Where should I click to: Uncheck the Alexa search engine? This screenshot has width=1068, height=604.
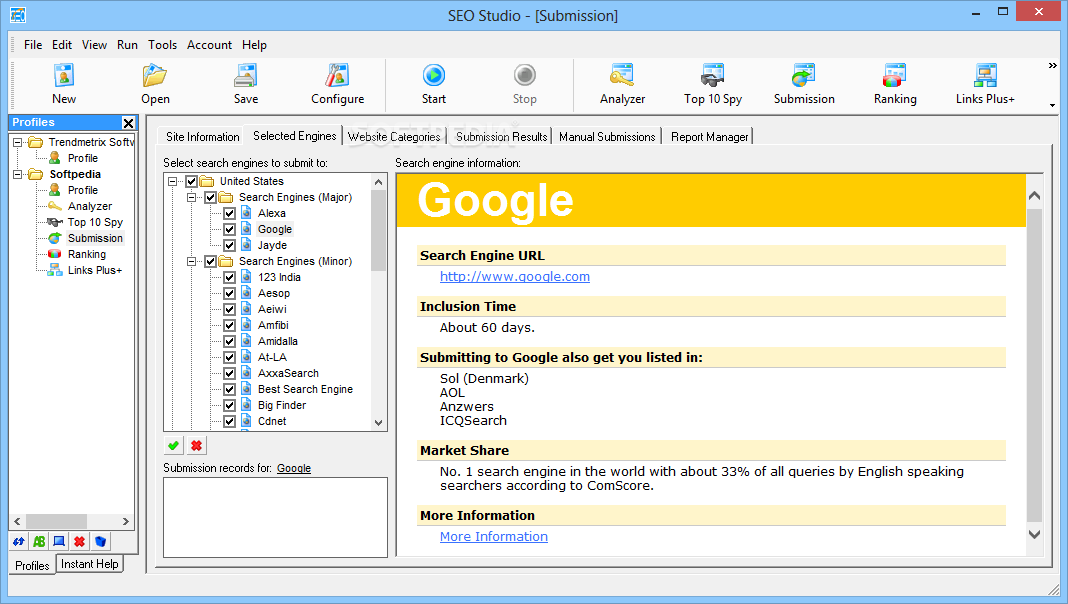(230, 213)
